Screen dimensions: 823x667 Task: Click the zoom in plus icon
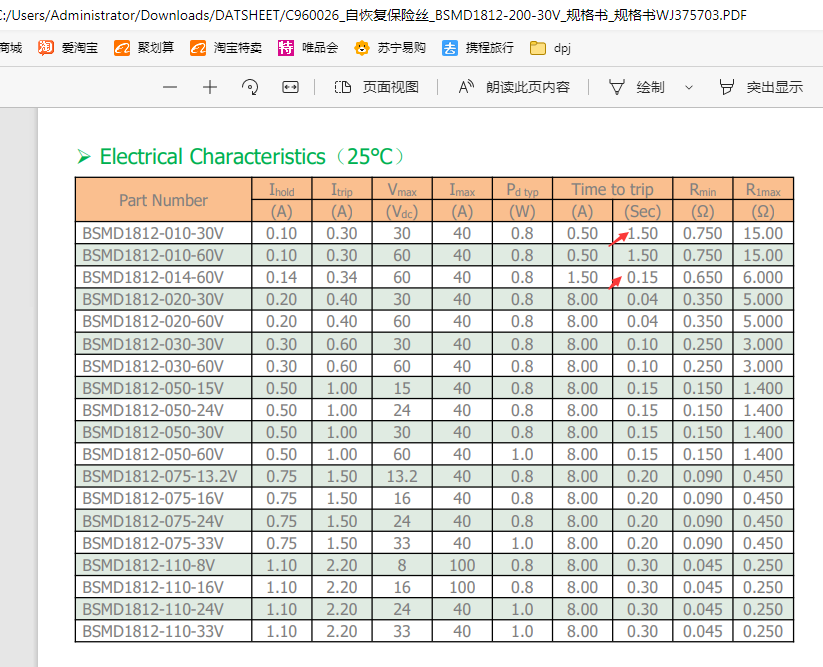tap(210, 87)
